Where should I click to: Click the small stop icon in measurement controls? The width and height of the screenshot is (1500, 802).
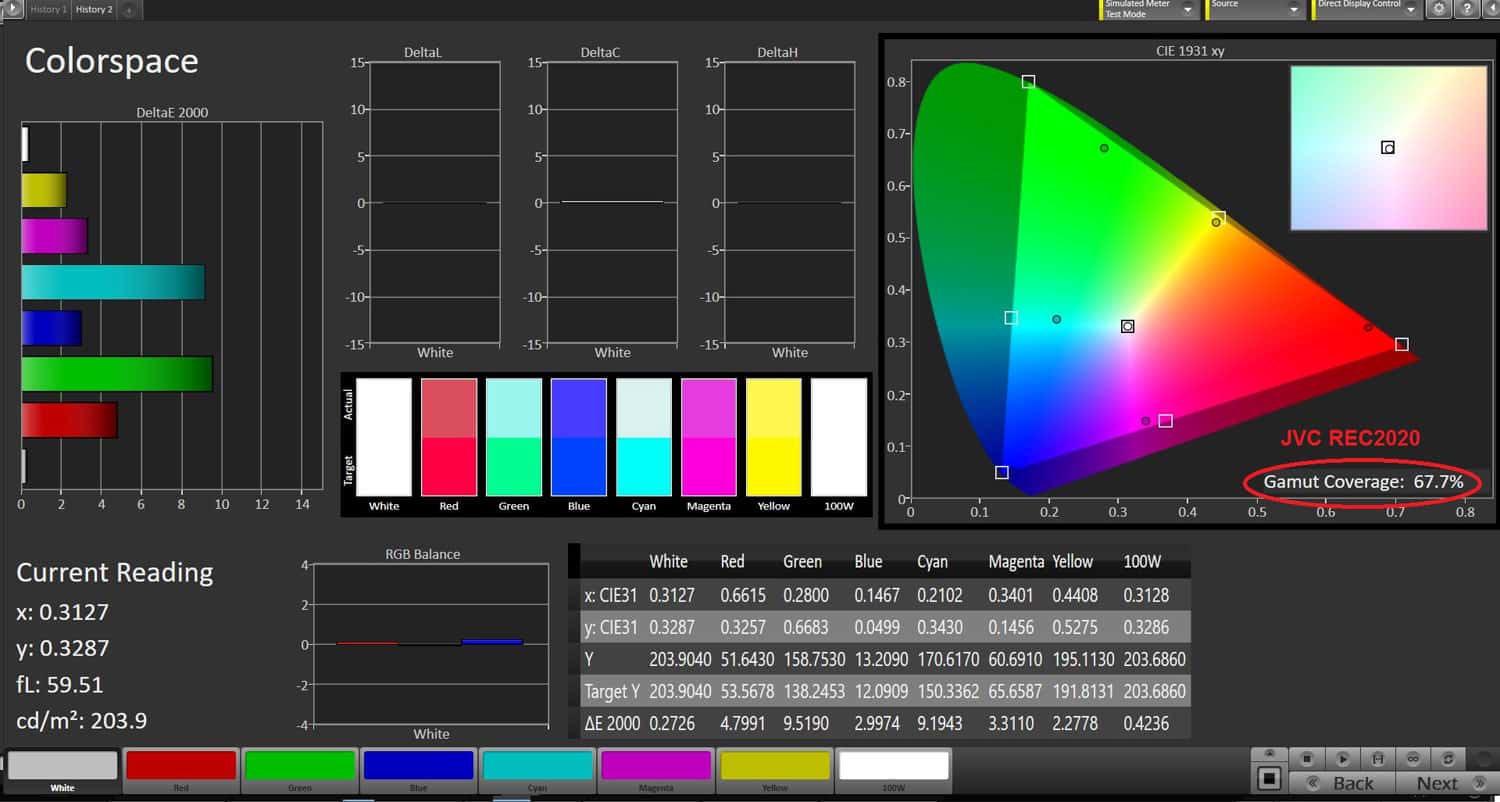click(1307, 759)
